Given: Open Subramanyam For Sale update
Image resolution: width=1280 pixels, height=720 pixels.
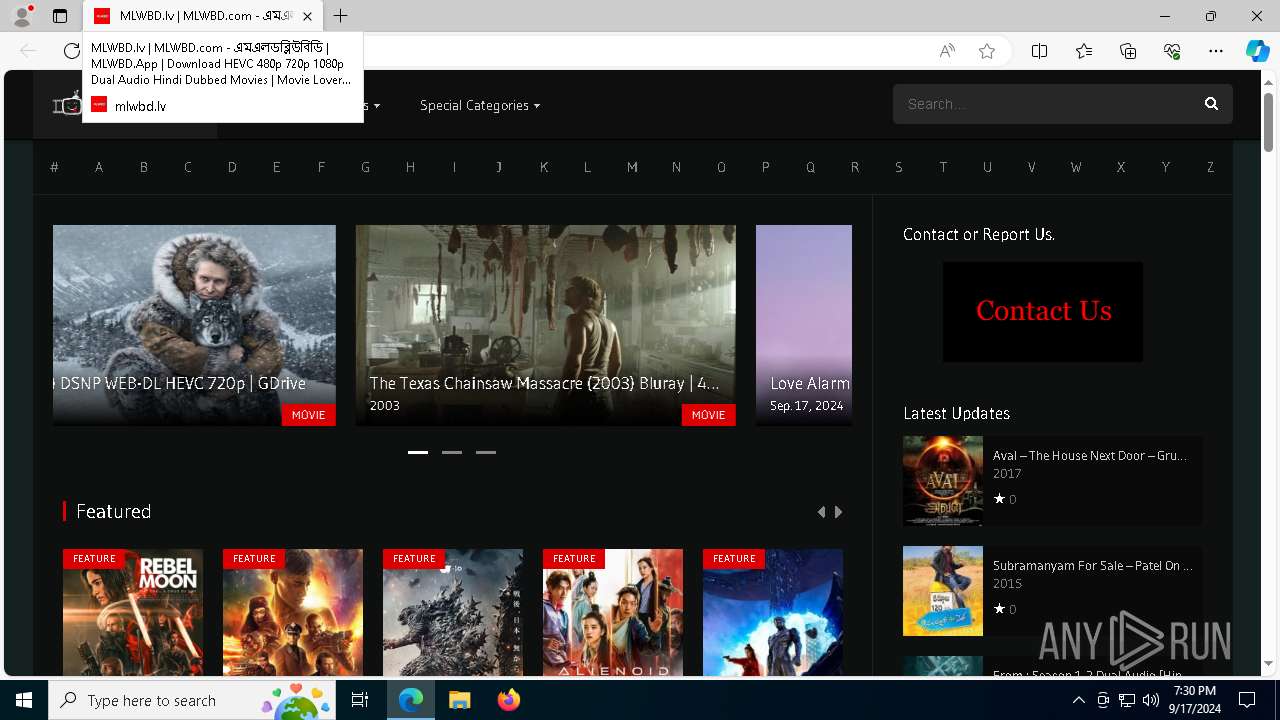Looking at the screenshot, I should 1092,565.
